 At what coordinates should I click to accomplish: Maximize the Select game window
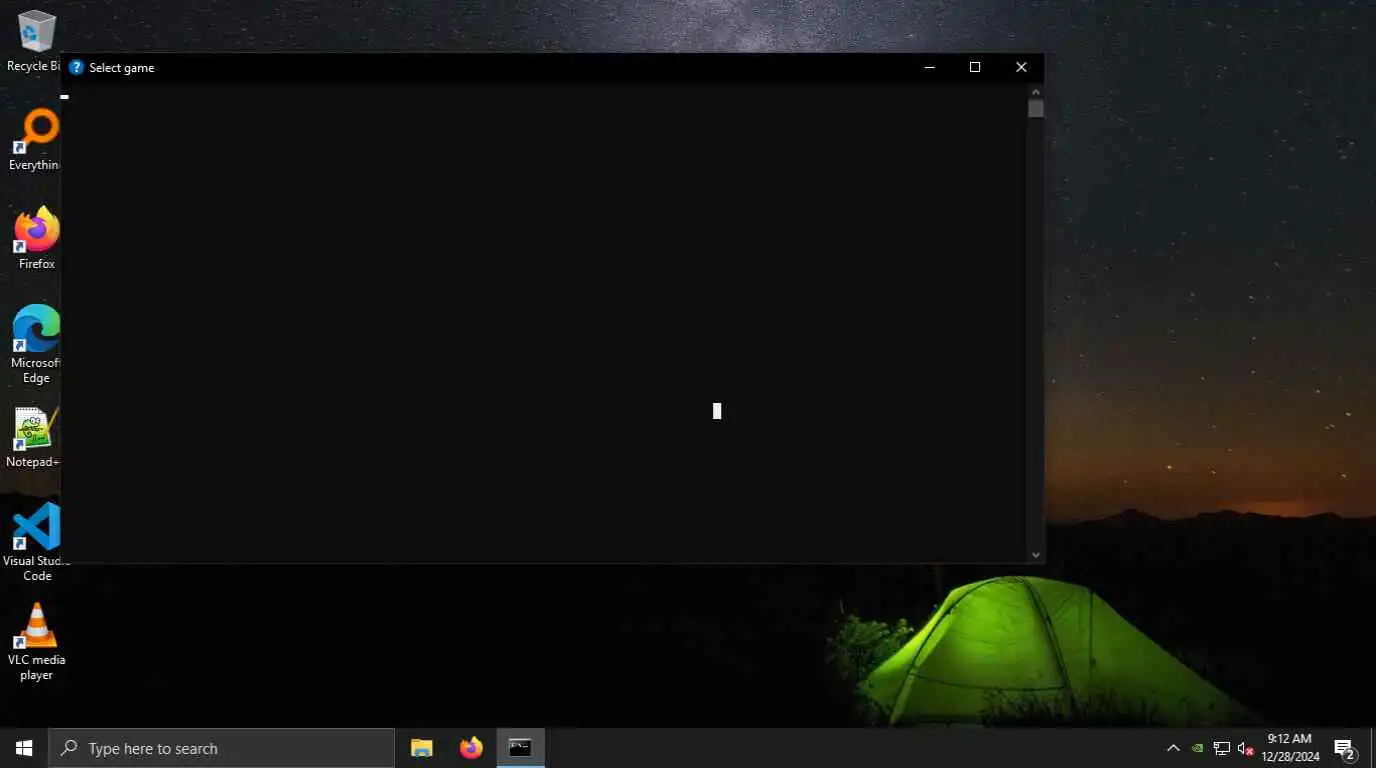coord(975,67)
